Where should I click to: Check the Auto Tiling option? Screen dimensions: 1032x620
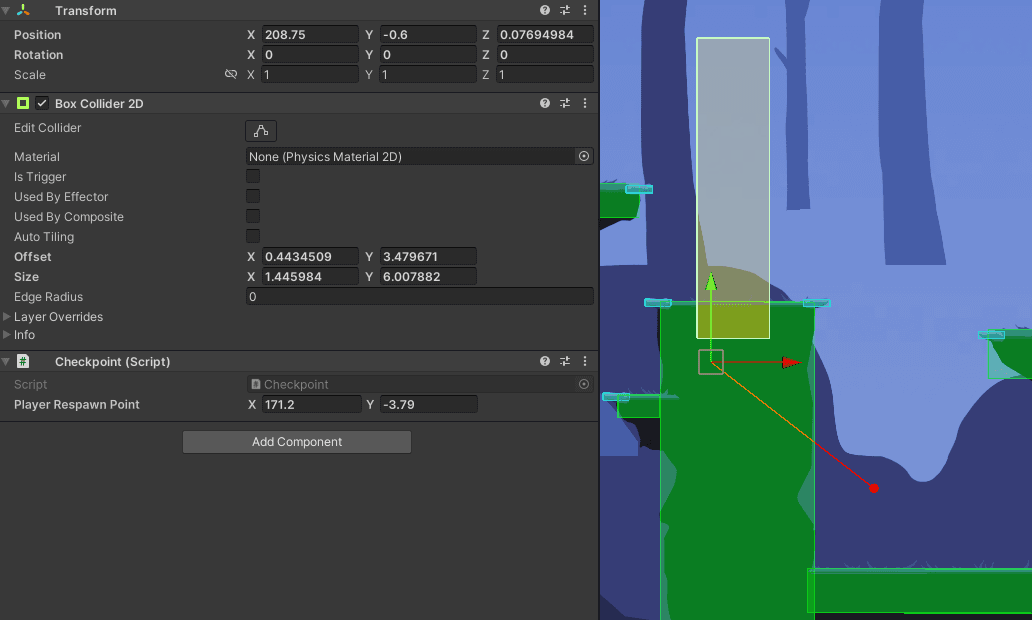(253, 237)
